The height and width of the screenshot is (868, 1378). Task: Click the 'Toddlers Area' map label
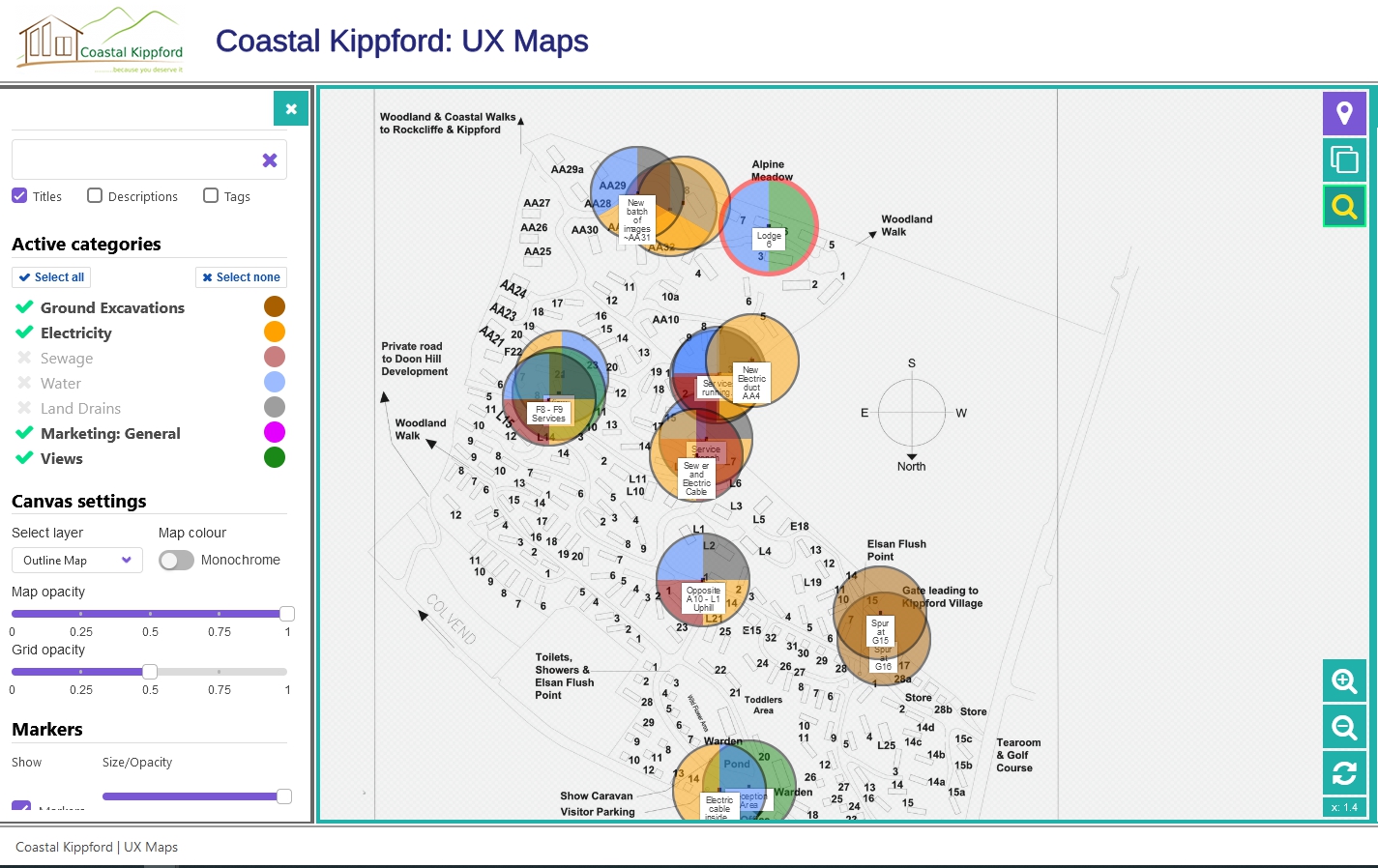pos(763,705)
